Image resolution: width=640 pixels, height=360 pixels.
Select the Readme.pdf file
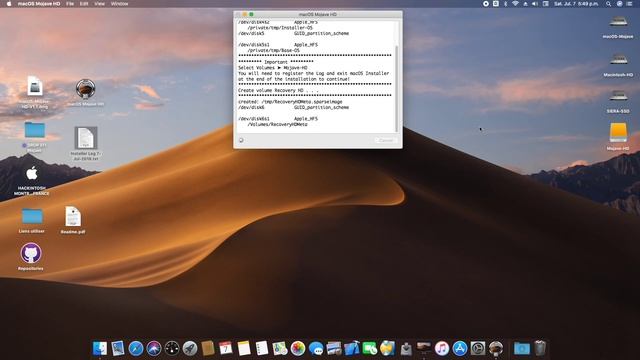pyautogui.click(x=73, y=216)
